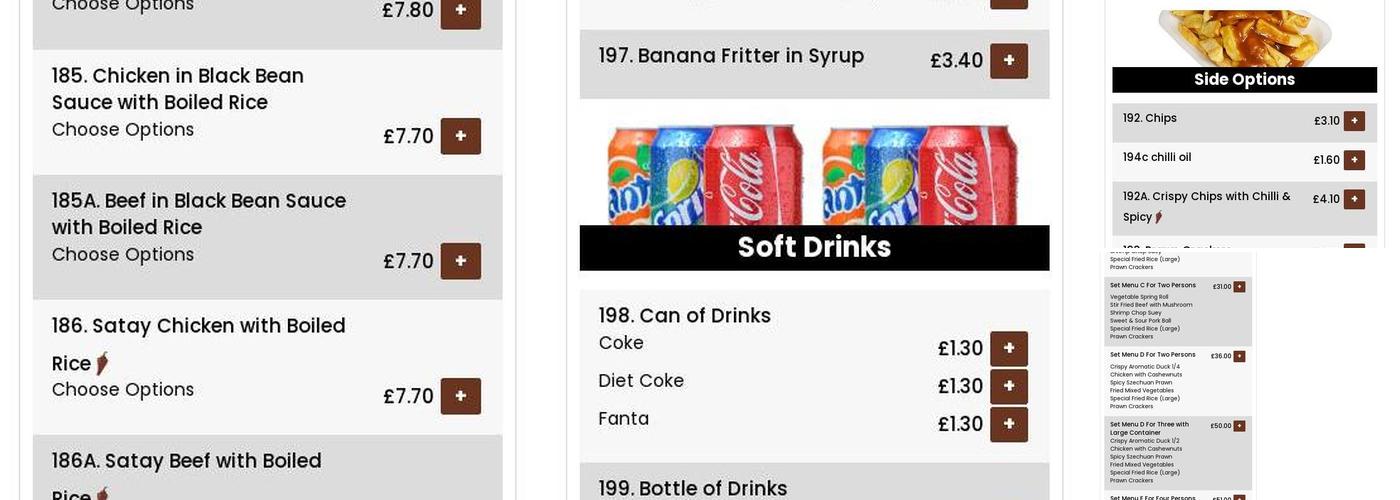Open Choose Options for Beef in Black Bean
Viewport: 1400px width, 500px height.
(123, 255)
